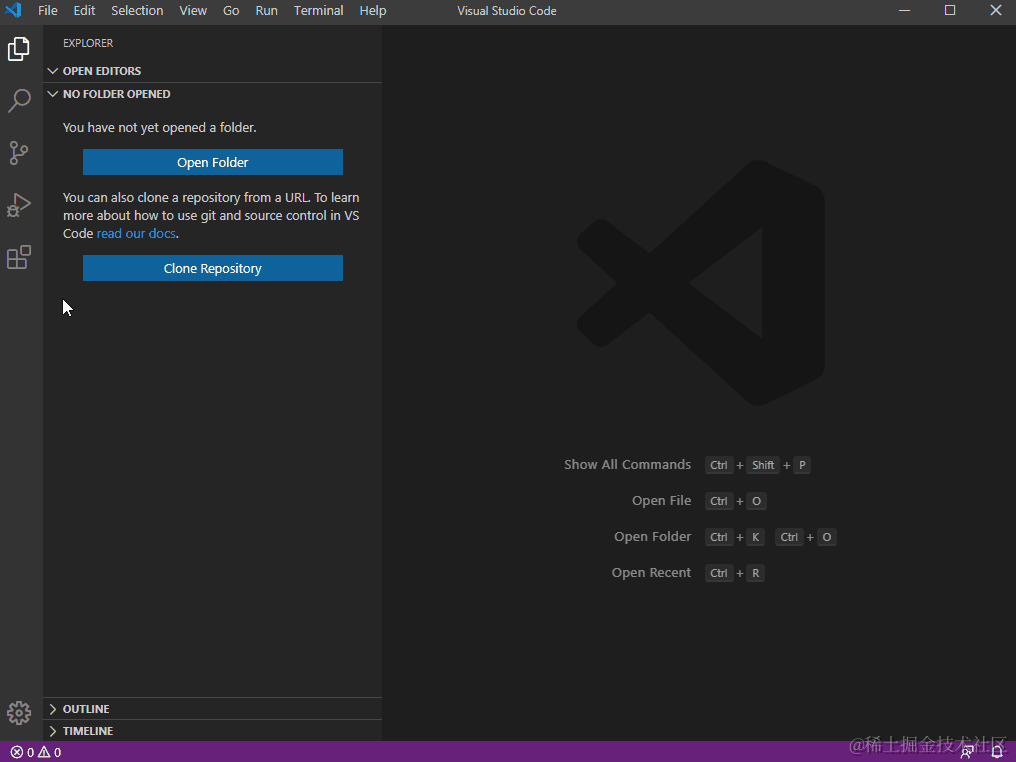Click the VS Code logo in title bar
This screenshot has width=1016, height=762.
click(x=13, y=10)
